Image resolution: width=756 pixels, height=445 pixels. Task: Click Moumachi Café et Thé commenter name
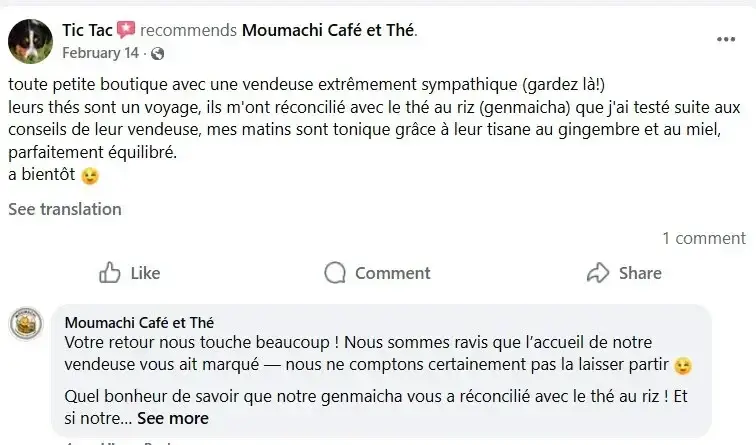pos(139,322)
